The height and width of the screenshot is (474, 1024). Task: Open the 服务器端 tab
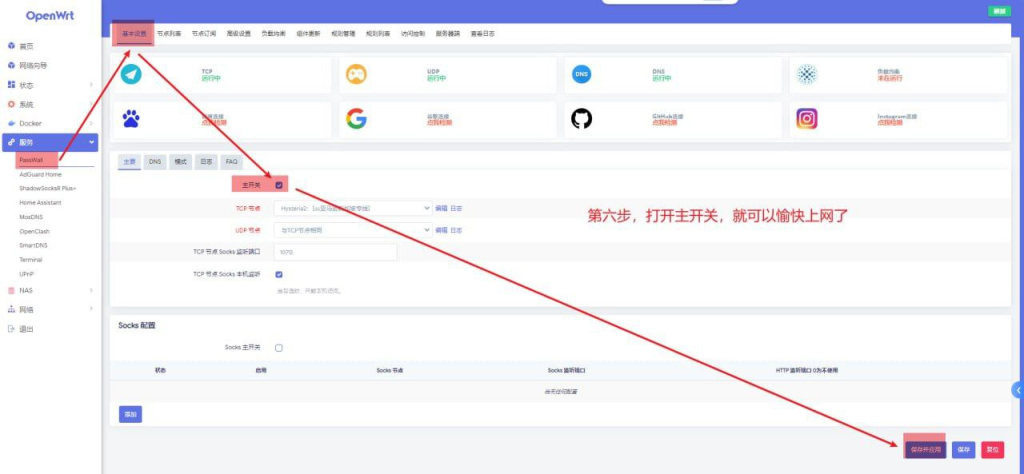point(448,33)
